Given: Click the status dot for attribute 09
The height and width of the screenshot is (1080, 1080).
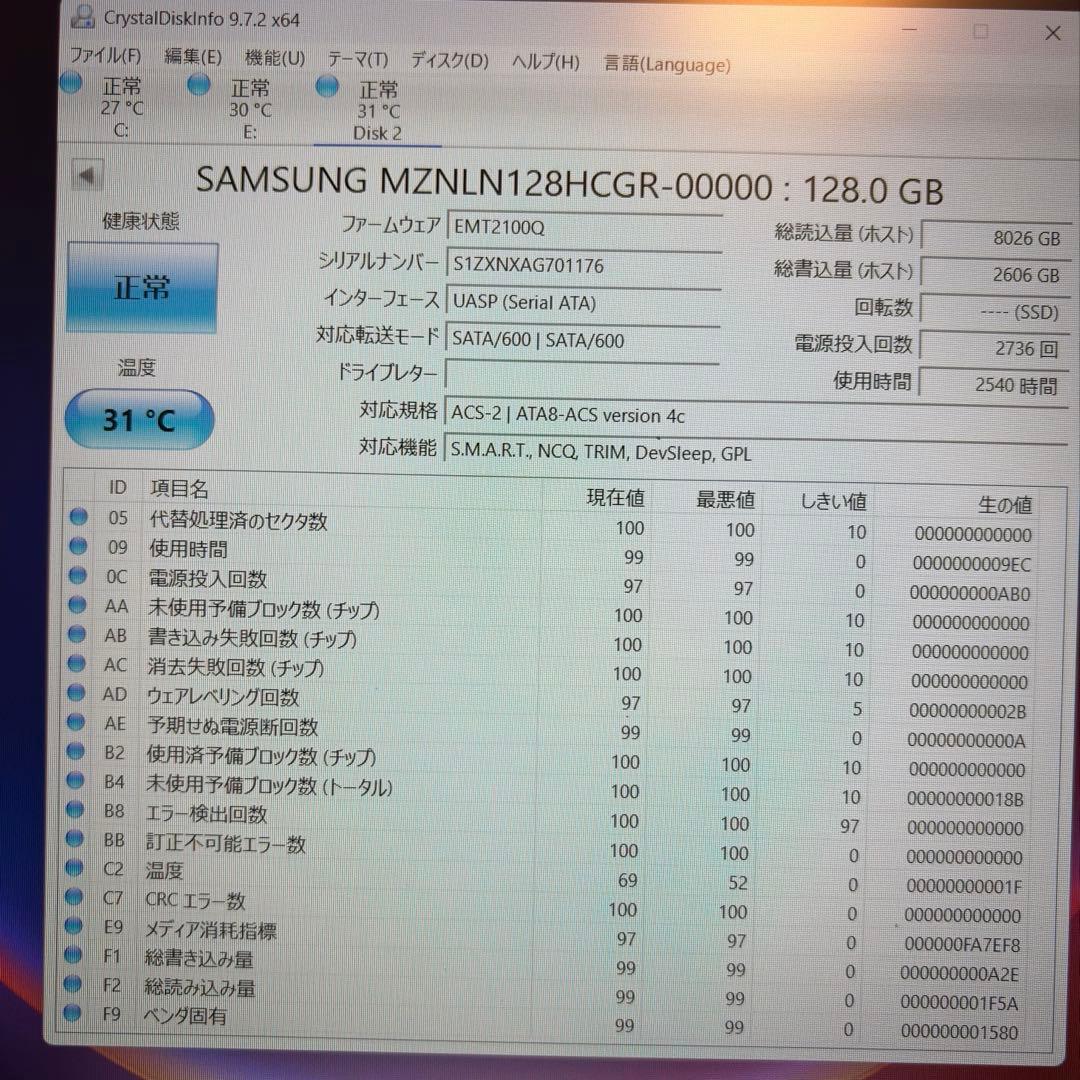Looking at the screenshot, I should pyautogui.click(x=79, y=546).
